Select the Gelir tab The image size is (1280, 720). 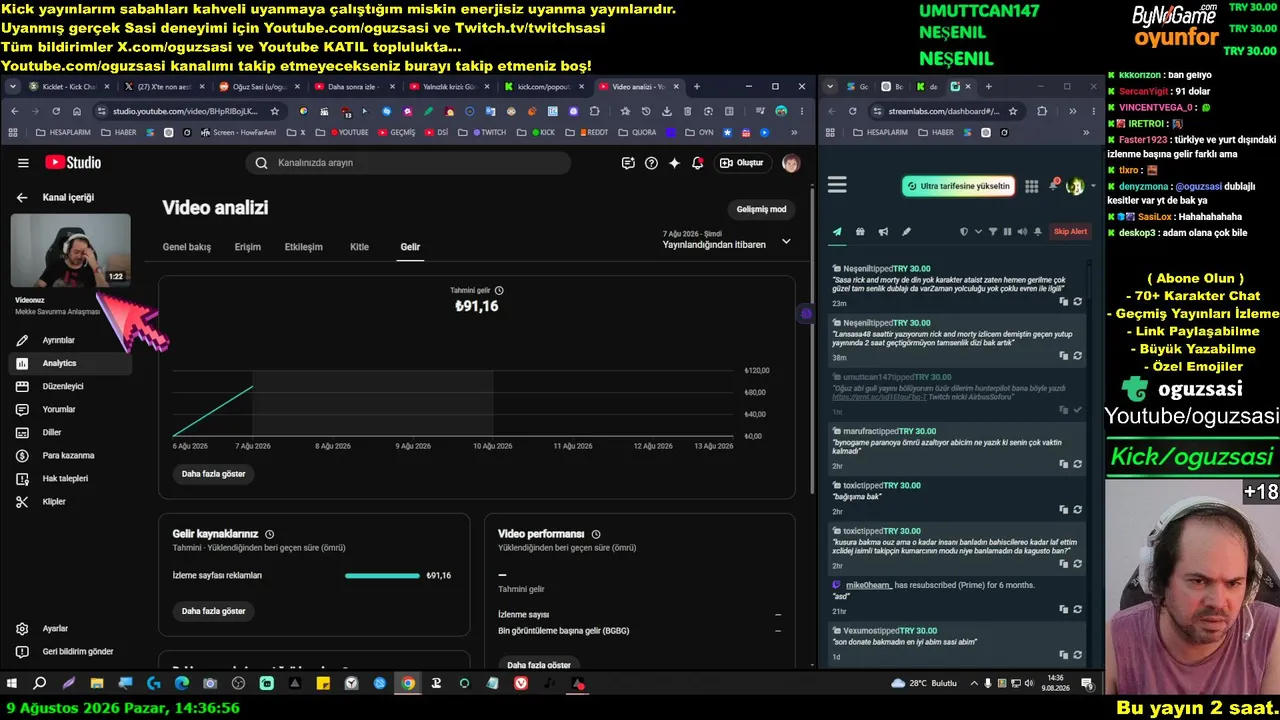[410, 247]
